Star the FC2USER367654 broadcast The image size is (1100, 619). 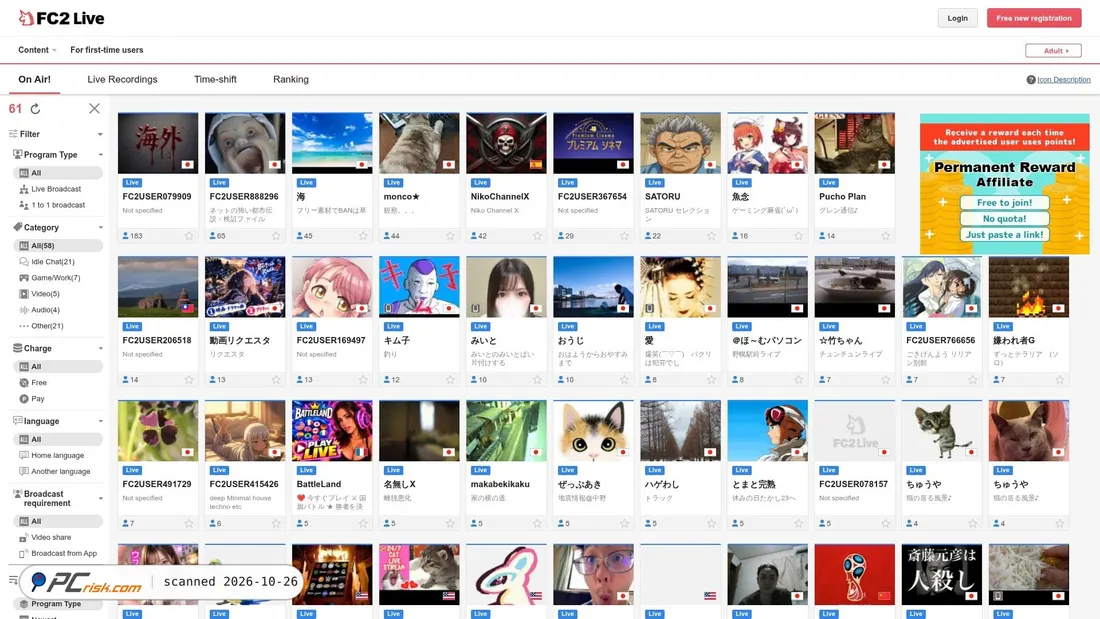pos(624,236)
